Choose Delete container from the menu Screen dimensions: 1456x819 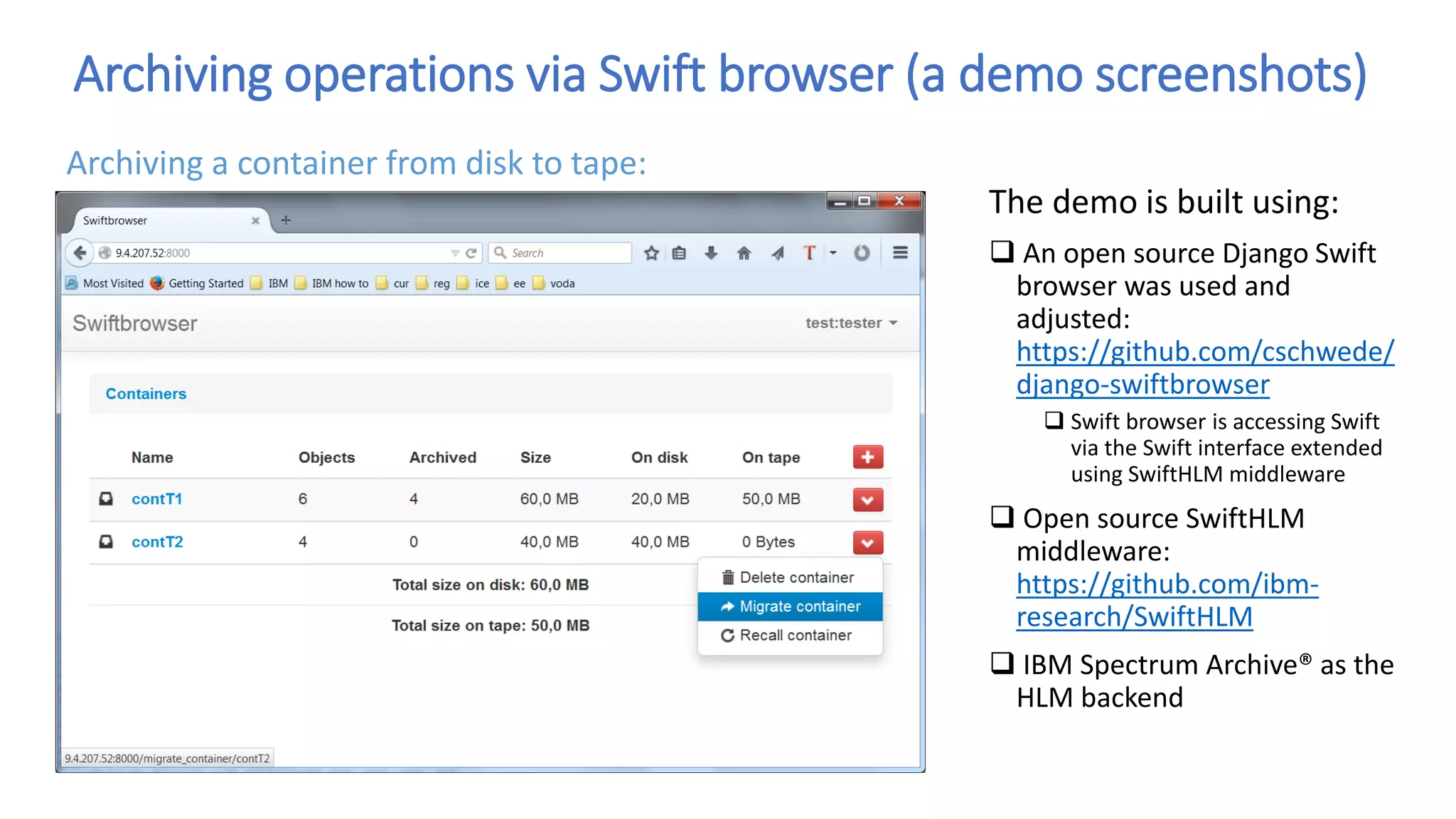790,577
